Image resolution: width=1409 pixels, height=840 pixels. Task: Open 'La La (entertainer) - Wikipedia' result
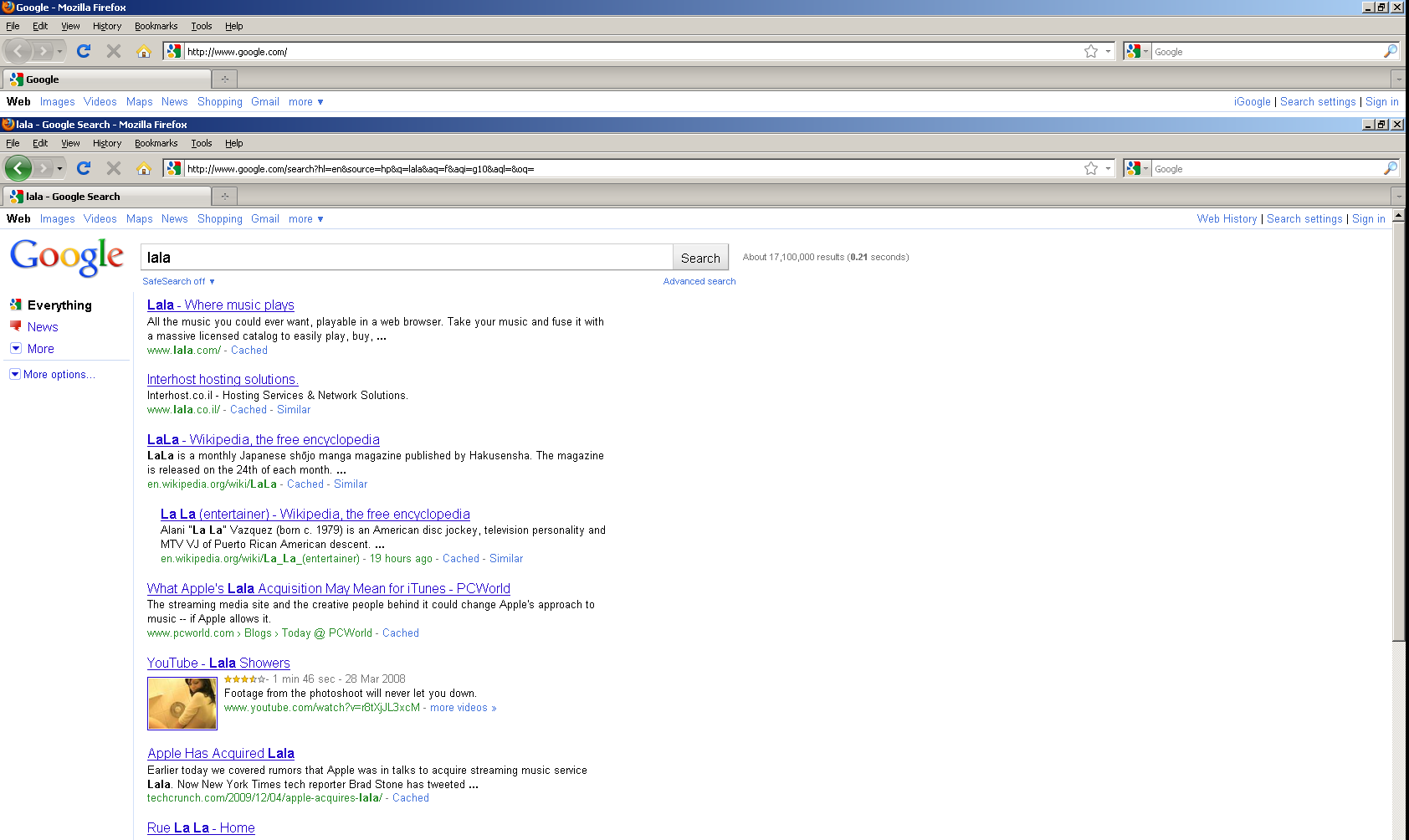pyautogui.click(x=315, y=515)
